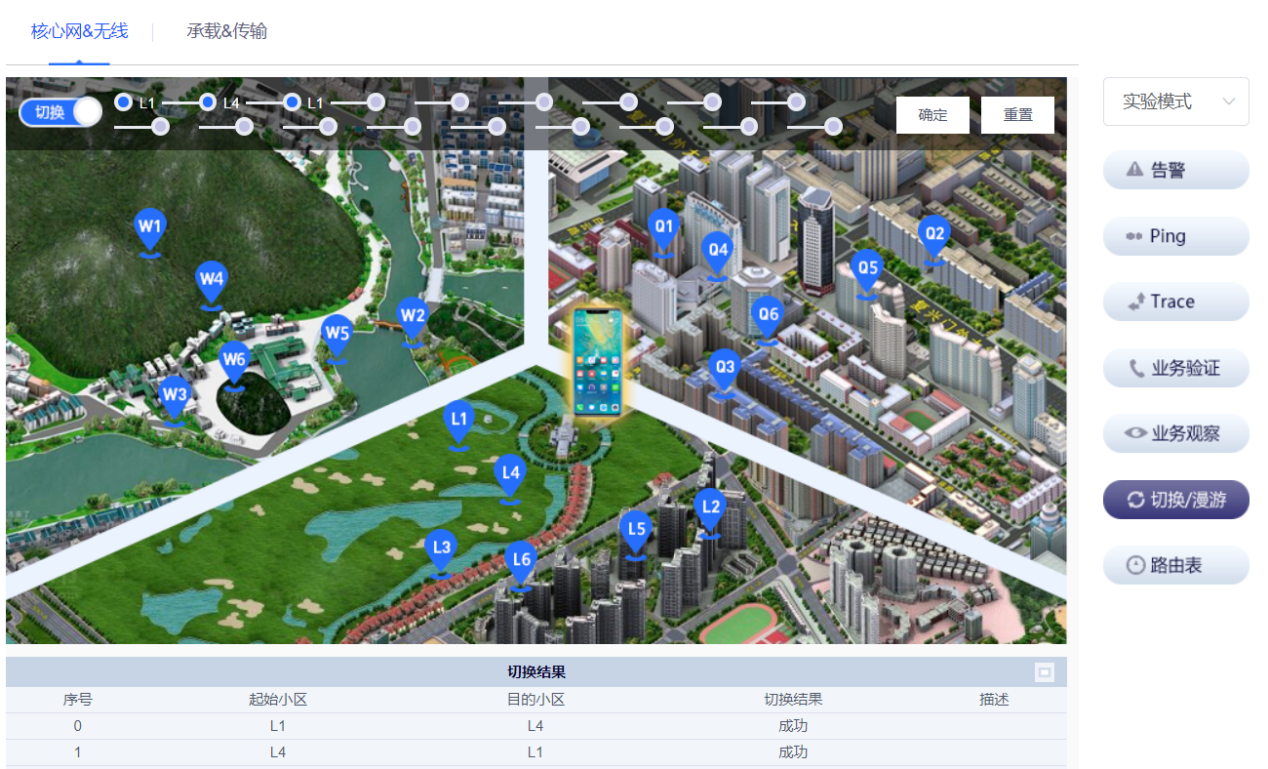This screenshot has width=1268, height=769.
Task: Click the W1 cell marker on the map
Action: 149,230
